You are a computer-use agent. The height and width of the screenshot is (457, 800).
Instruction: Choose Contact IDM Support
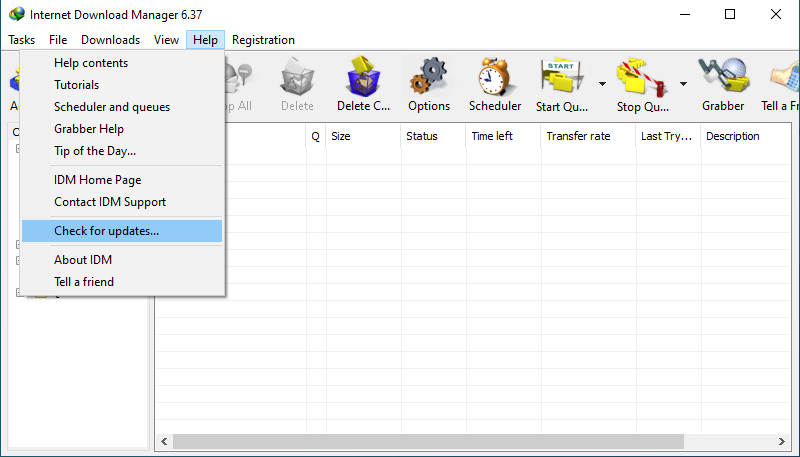click(x=122, y=201)
